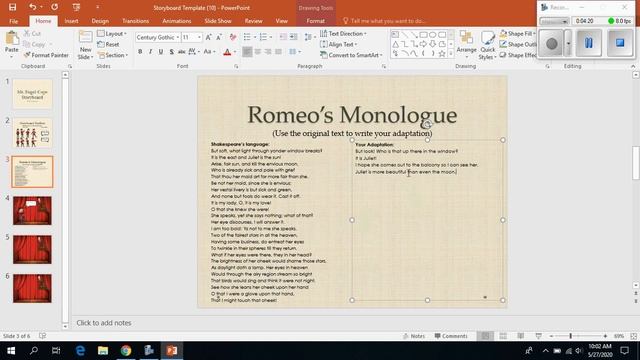Activate Format Painter
Image resolution: width=640 pixels, height=360 pixels.
click(46, 55)
